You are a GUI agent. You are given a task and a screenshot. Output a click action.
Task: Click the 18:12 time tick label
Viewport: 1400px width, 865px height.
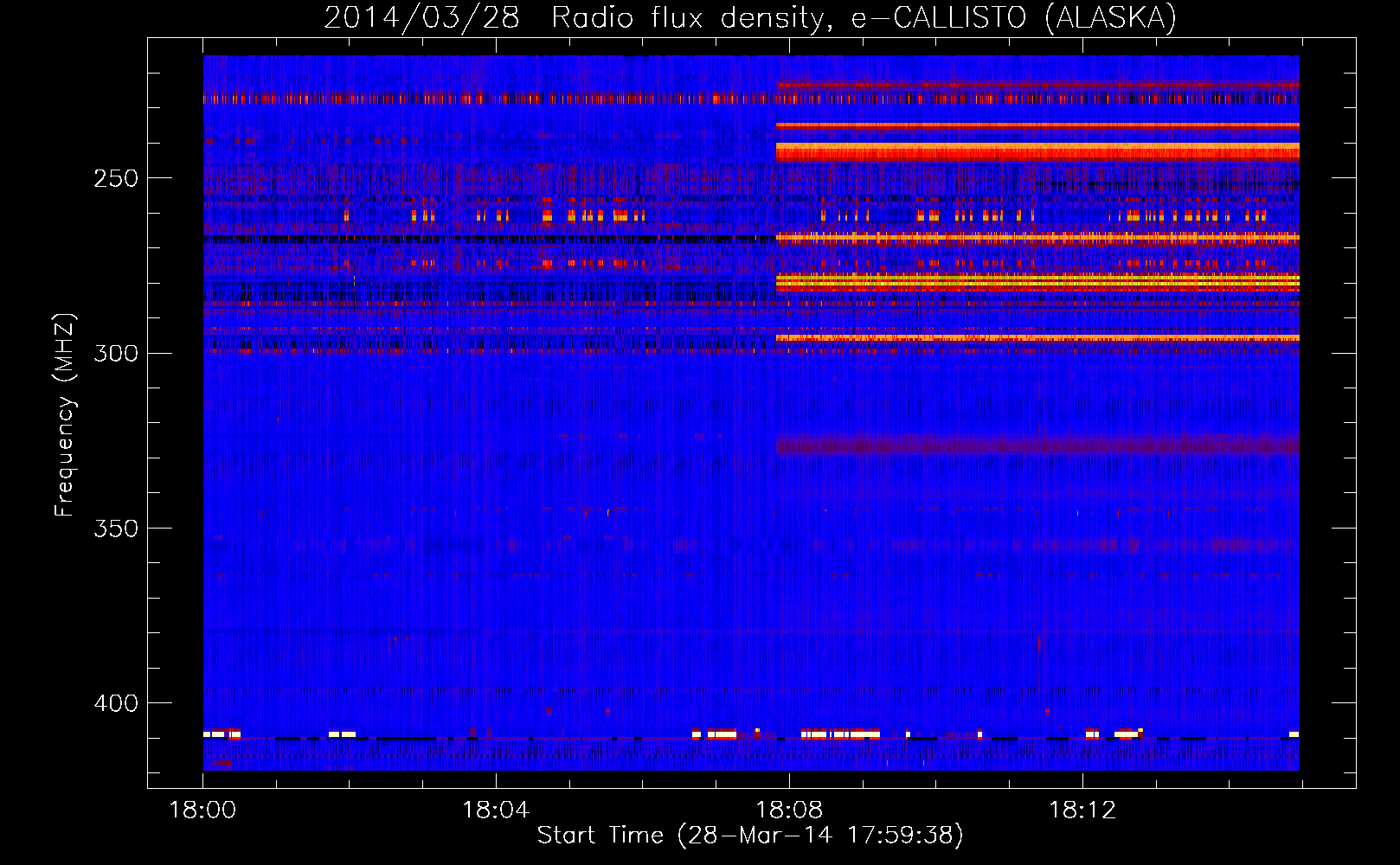(x=1082, y=811)
